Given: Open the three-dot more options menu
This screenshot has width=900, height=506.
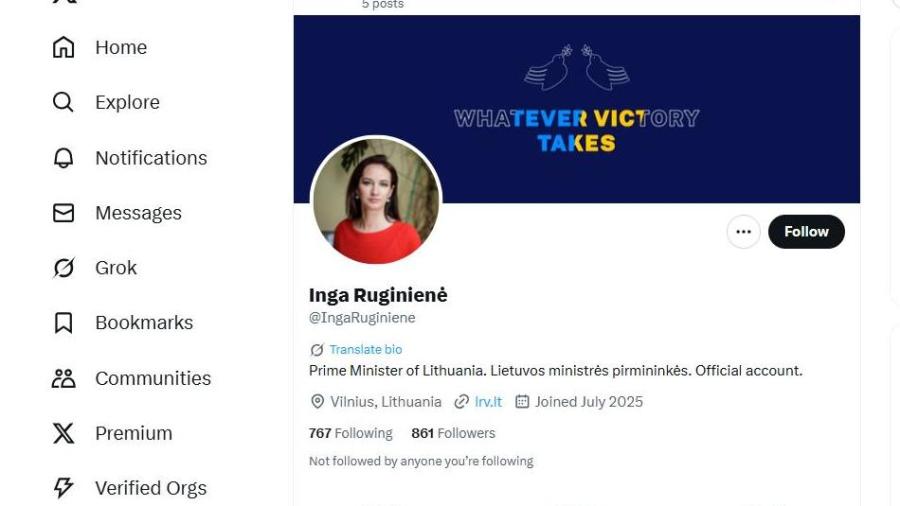Looking at the screenshot, I should coord(743,232).
